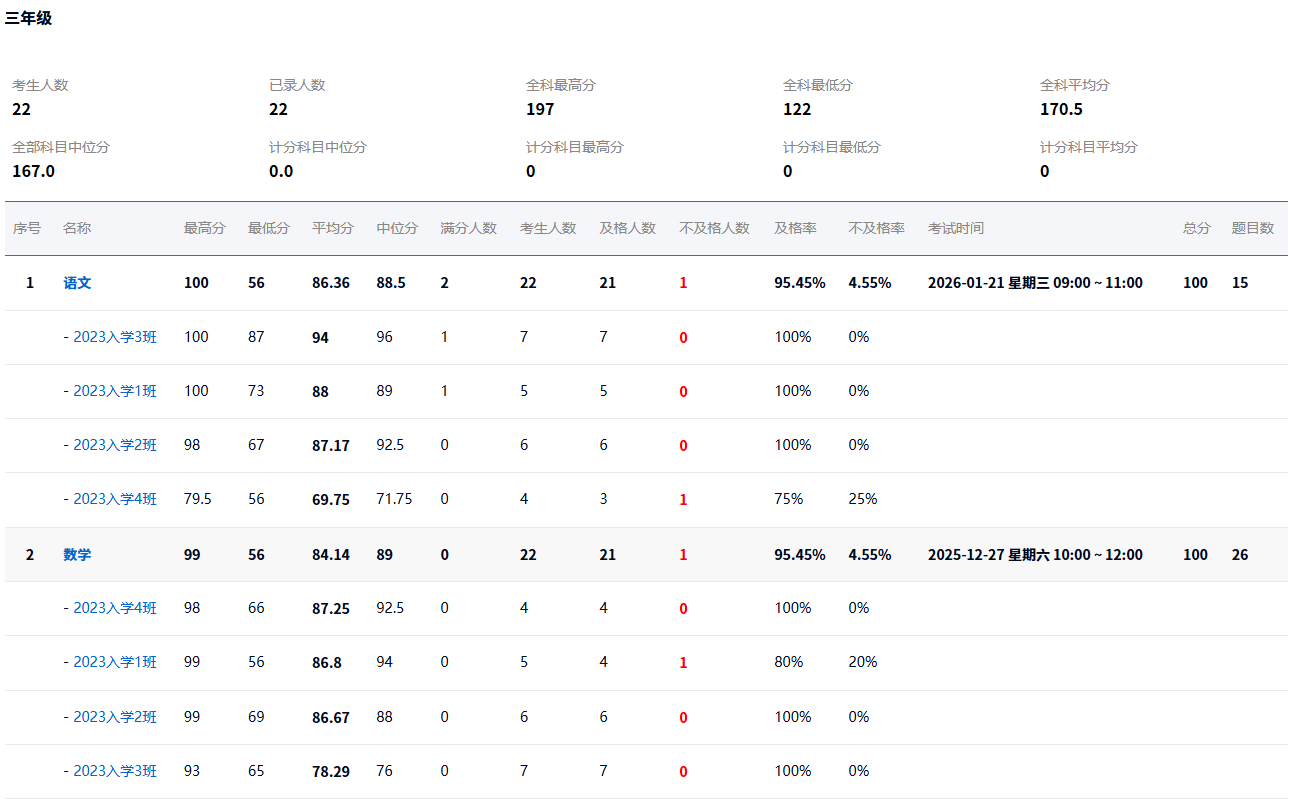Select the 题目数 column header
This screenshot has height=811, width=1301.
1252,228
